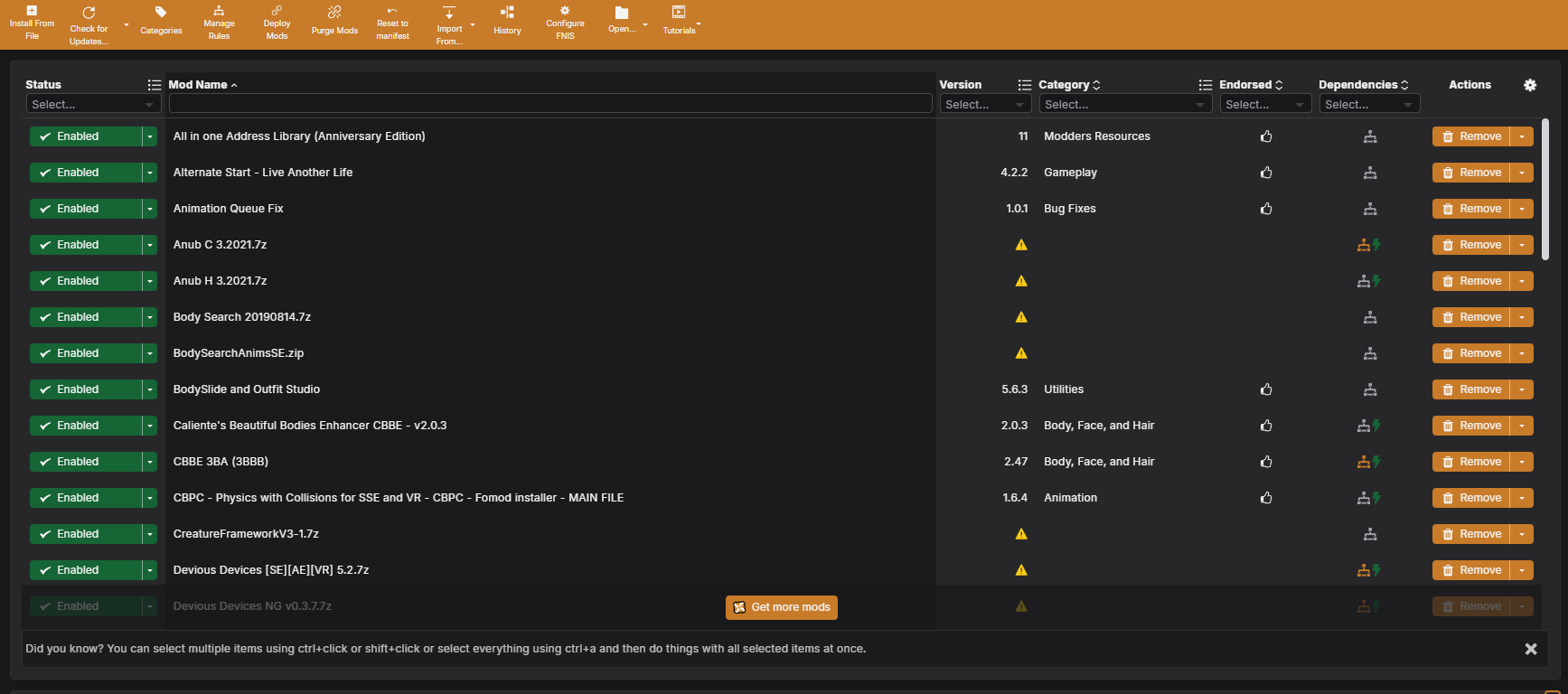Open Category filter Select dropdown
This screenshot has height=694, width=1568.
click(1125, 105)
